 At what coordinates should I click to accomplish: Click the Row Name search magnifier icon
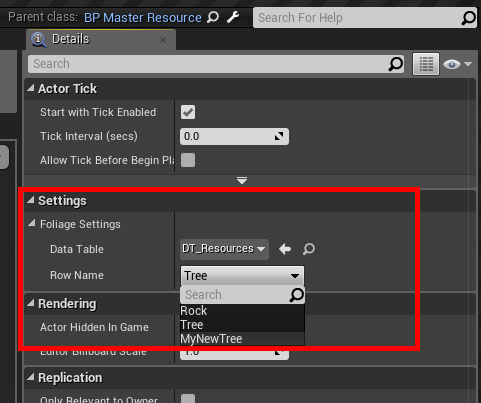[x=296, y=295]
